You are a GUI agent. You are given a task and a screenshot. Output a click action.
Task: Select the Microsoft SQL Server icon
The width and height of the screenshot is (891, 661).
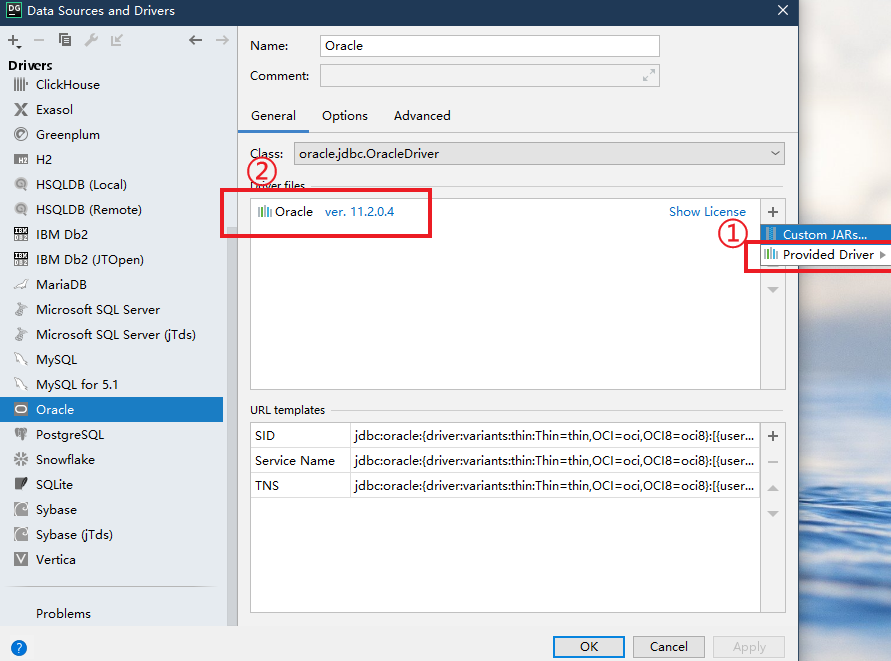(x=20, y=310)
